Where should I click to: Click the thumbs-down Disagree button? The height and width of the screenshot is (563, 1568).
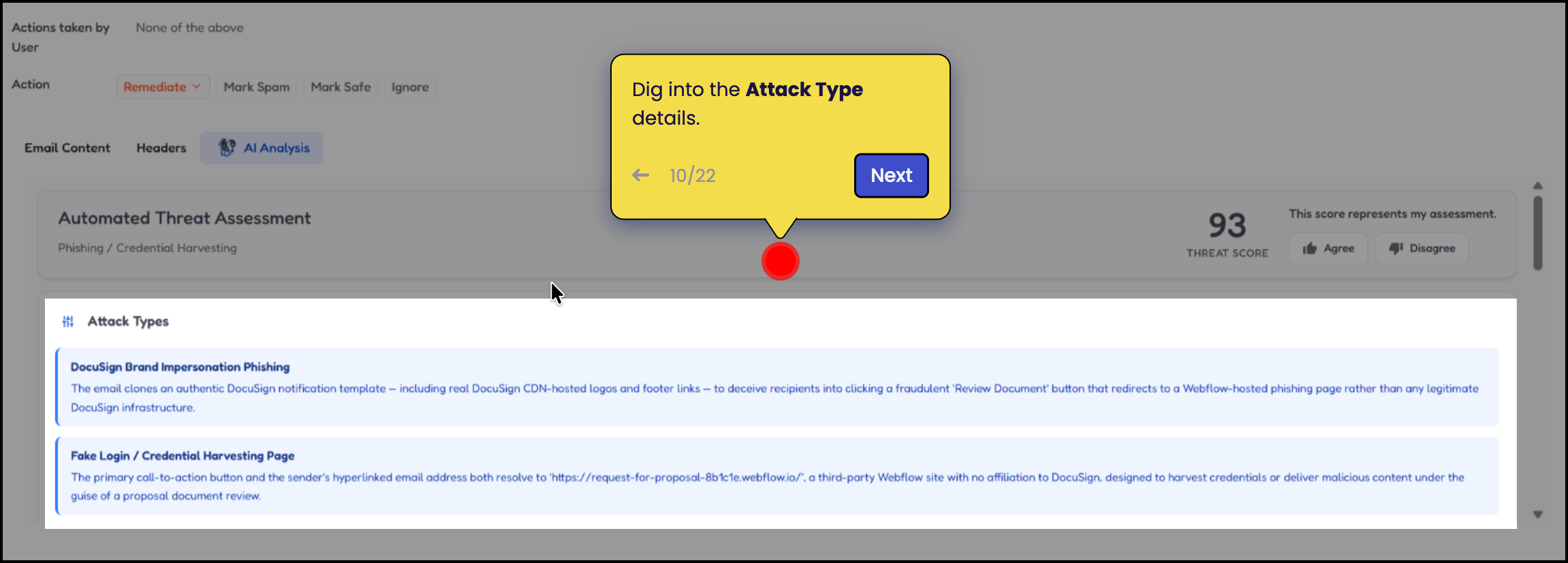pos(1422,249)
